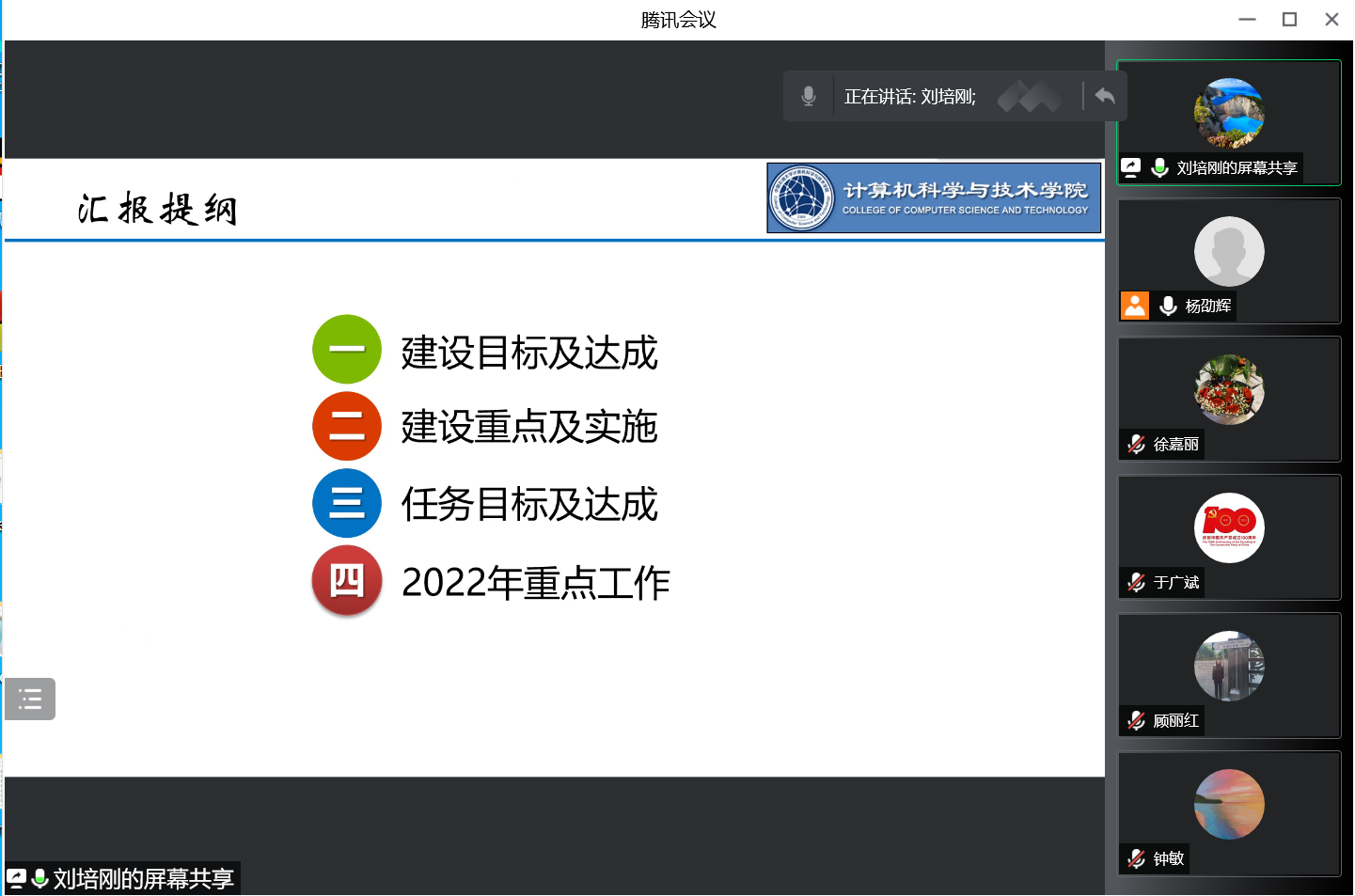This screenshot has width=1355, height=896.
Task: Select 于广斌's red anniversary avatar
Action: pyautogui.click(x=1229, y=527)
